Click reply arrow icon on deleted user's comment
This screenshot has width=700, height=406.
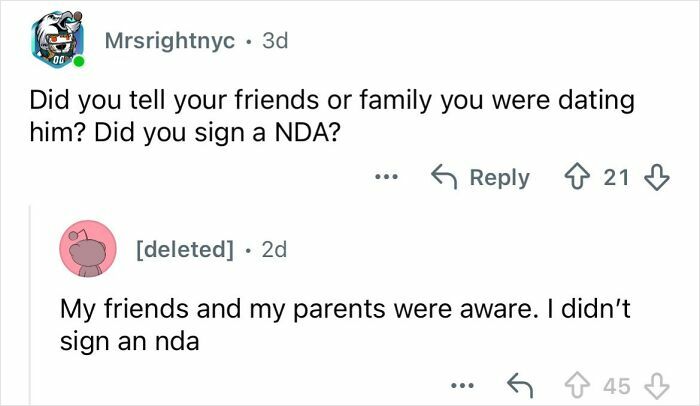click(519, 385)
